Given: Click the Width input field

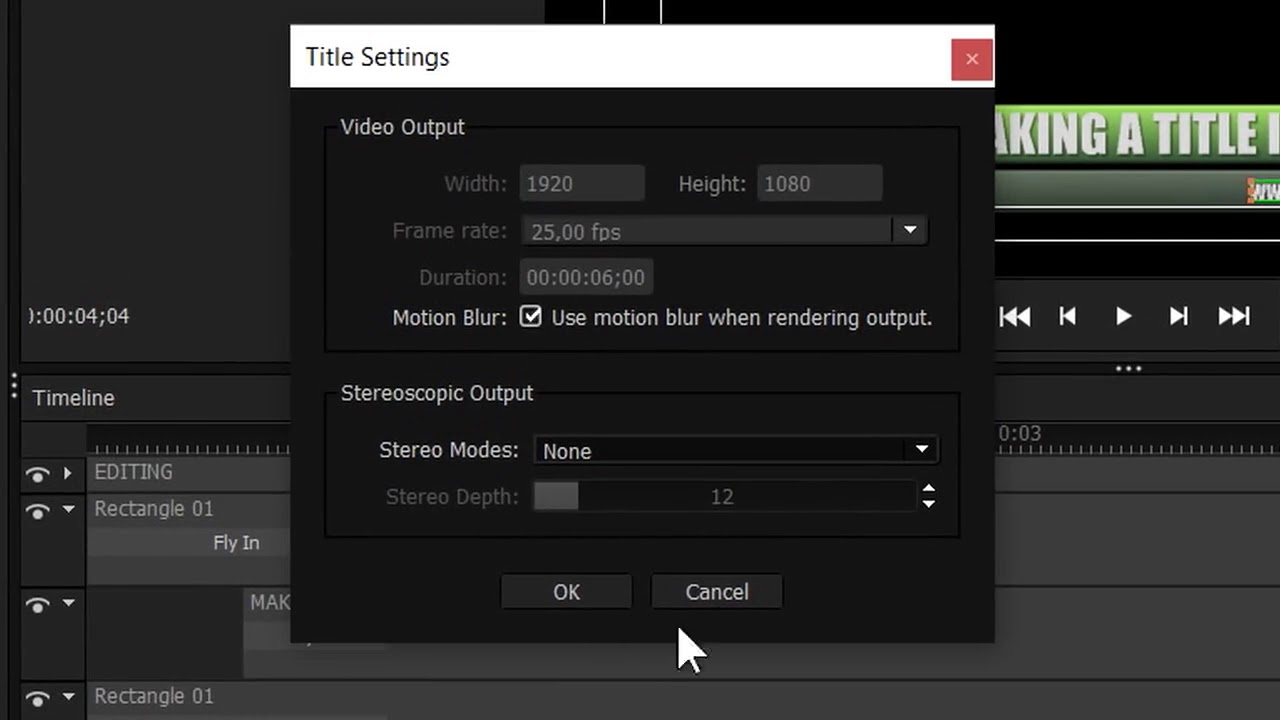Looking at the screenshot, I should point(582,184).
